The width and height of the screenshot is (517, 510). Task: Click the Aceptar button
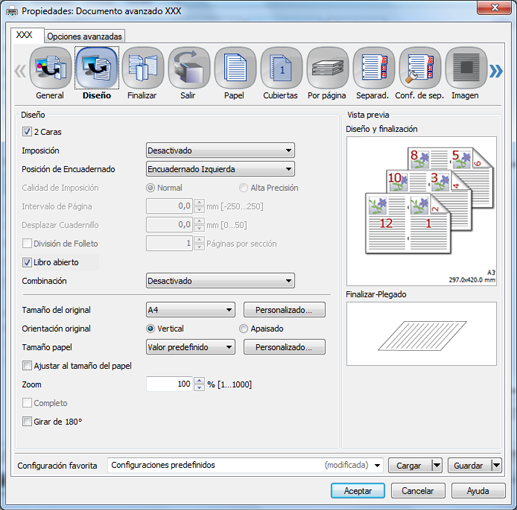tap(358, 491)
